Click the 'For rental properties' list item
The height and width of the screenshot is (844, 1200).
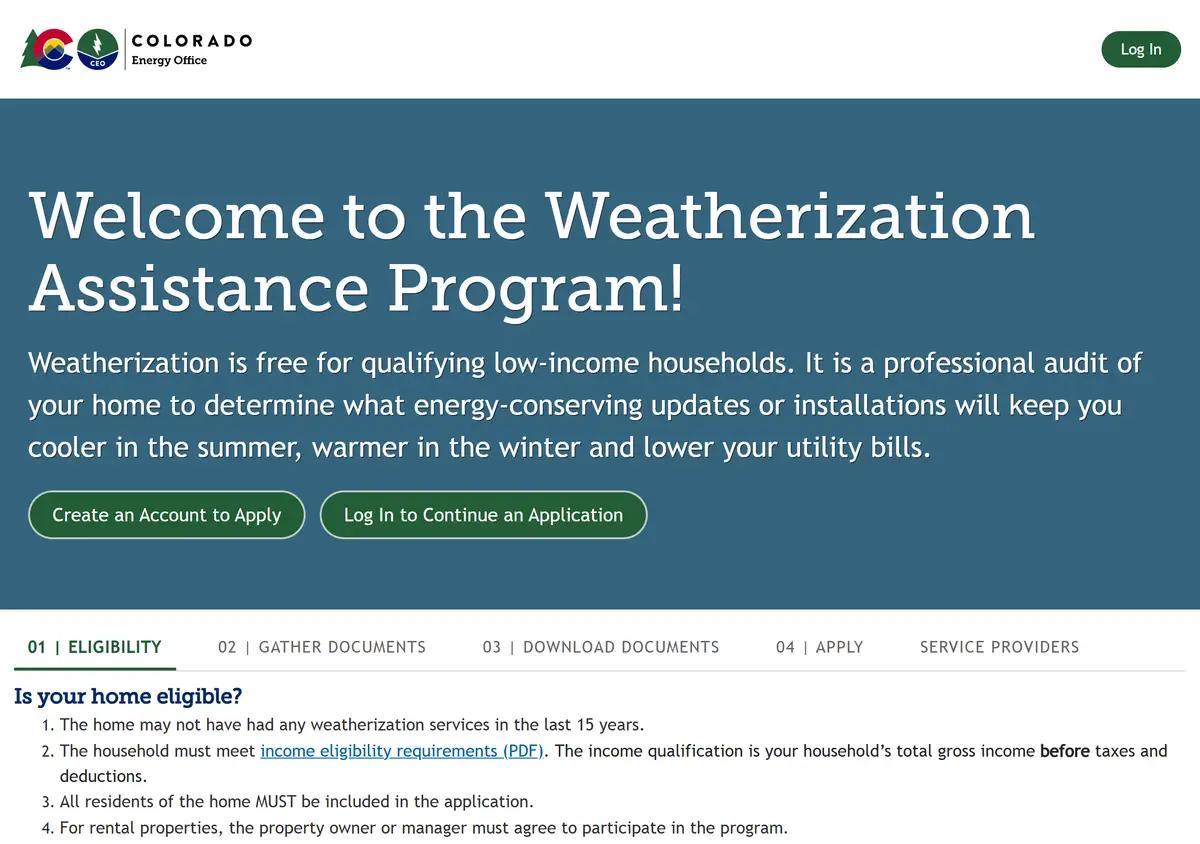[424, 828]
